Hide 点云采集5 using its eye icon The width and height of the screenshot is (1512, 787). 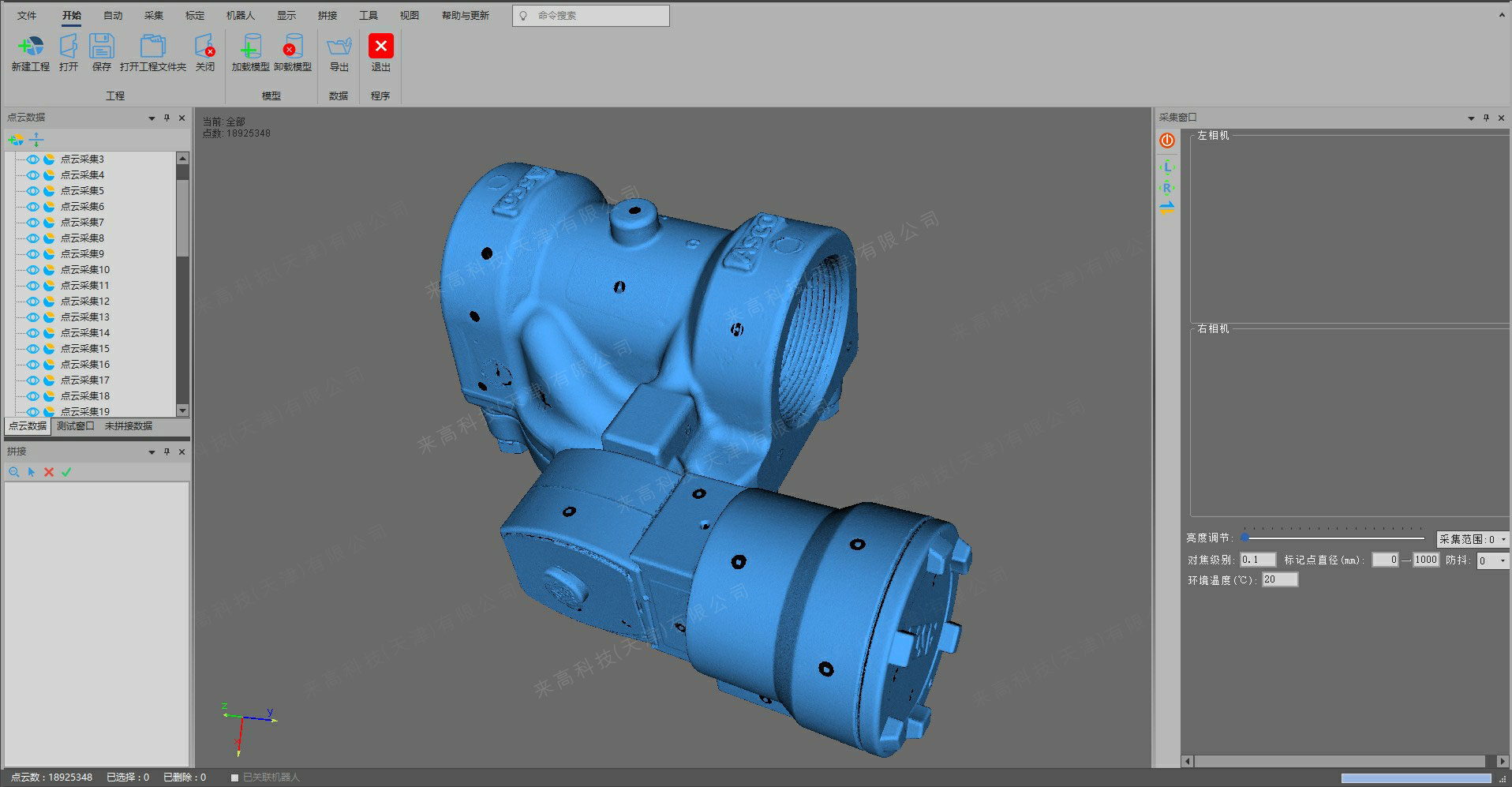(33, 191)
